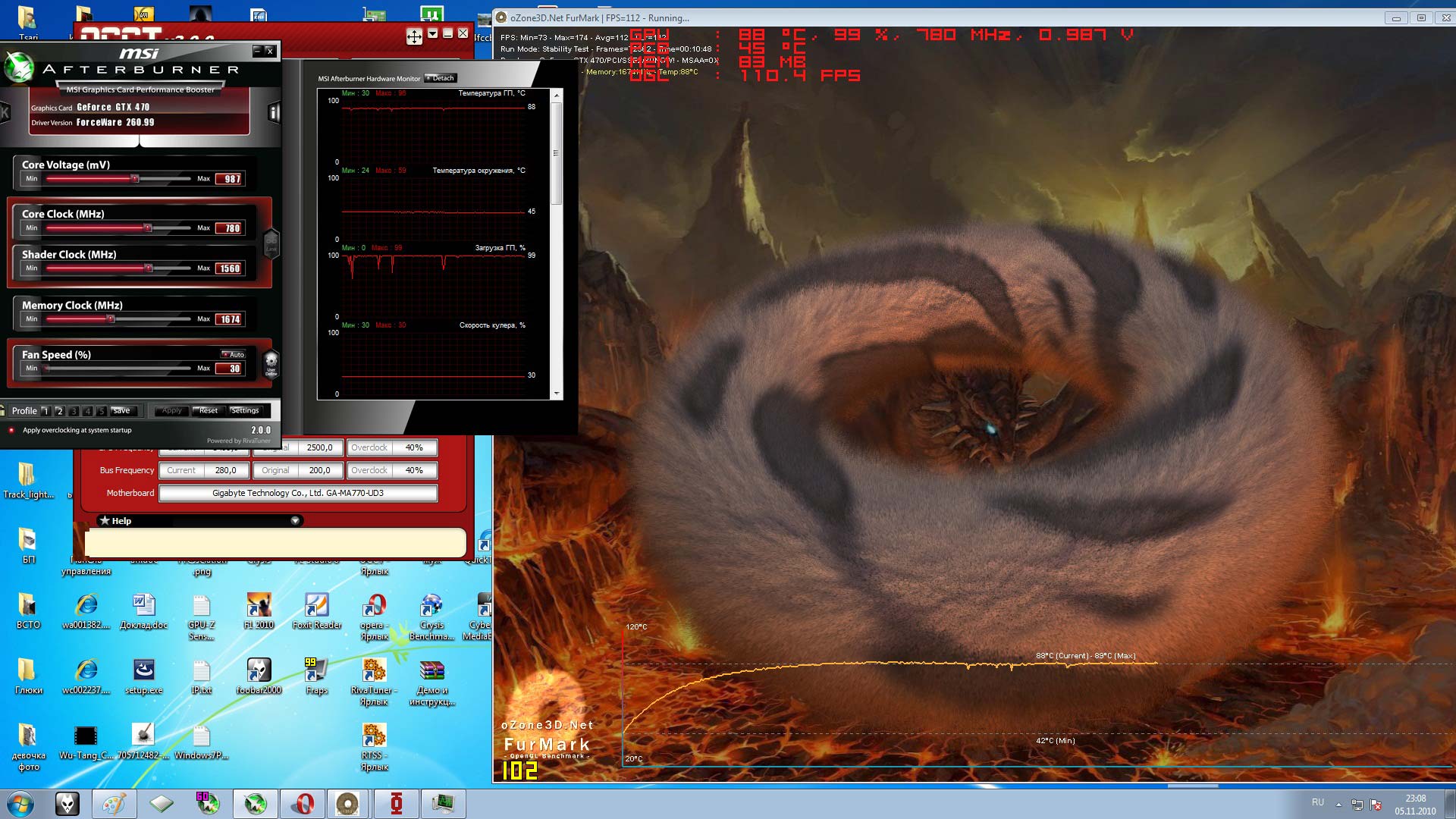Toggle apply overclocking at system startup
Screen dimensions: 1456x819
(11, 430)
